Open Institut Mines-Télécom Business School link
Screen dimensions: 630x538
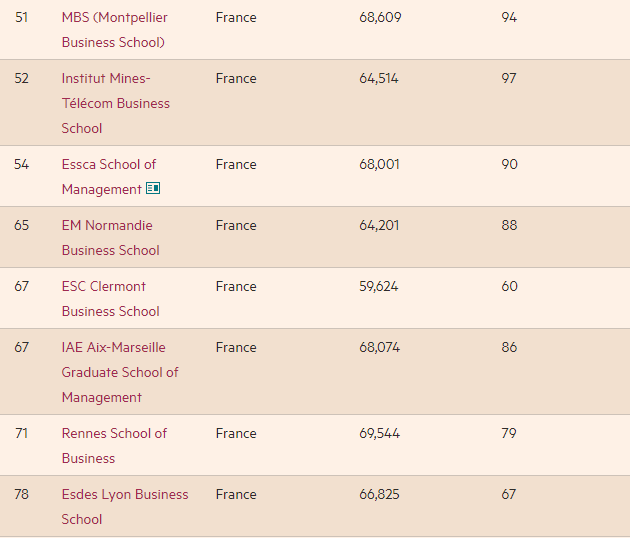(116, 103)
